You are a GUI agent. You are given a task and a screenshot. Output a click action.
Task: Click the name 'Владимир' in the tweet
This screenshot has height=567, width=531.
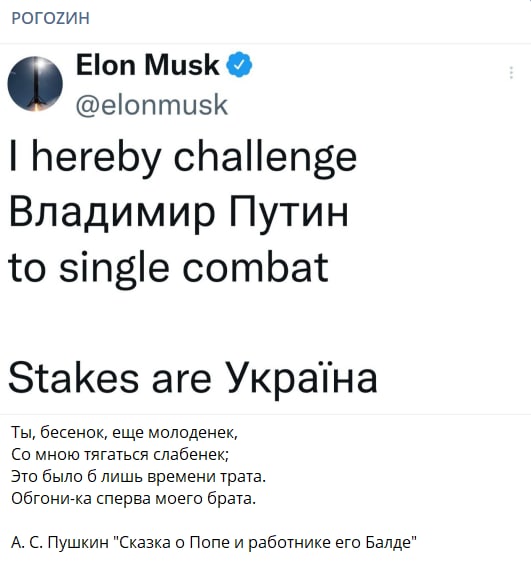112,213
